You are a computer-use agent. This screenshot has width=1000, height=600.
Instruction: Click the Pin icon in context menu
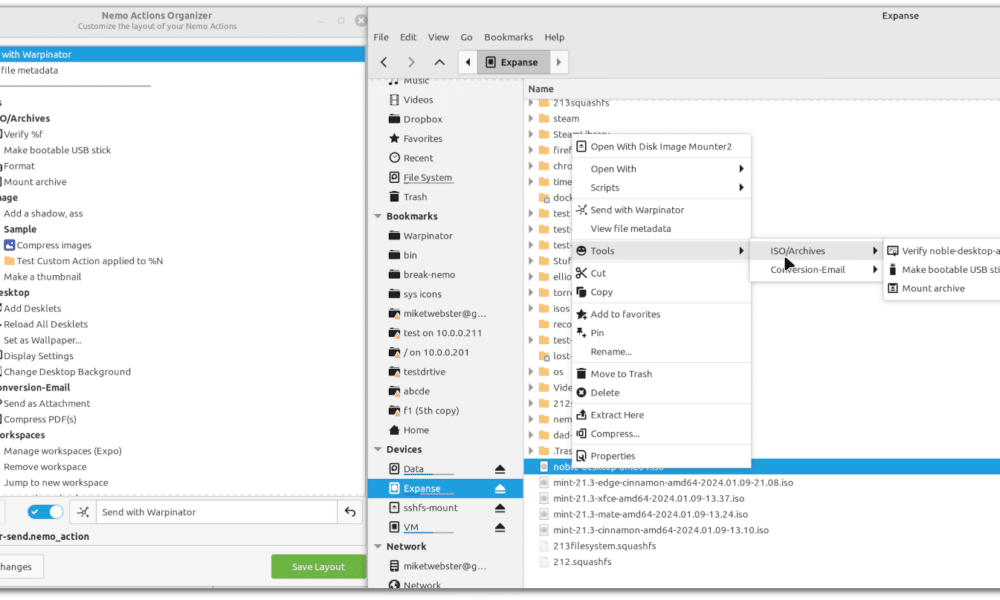(x=581, y=333)
